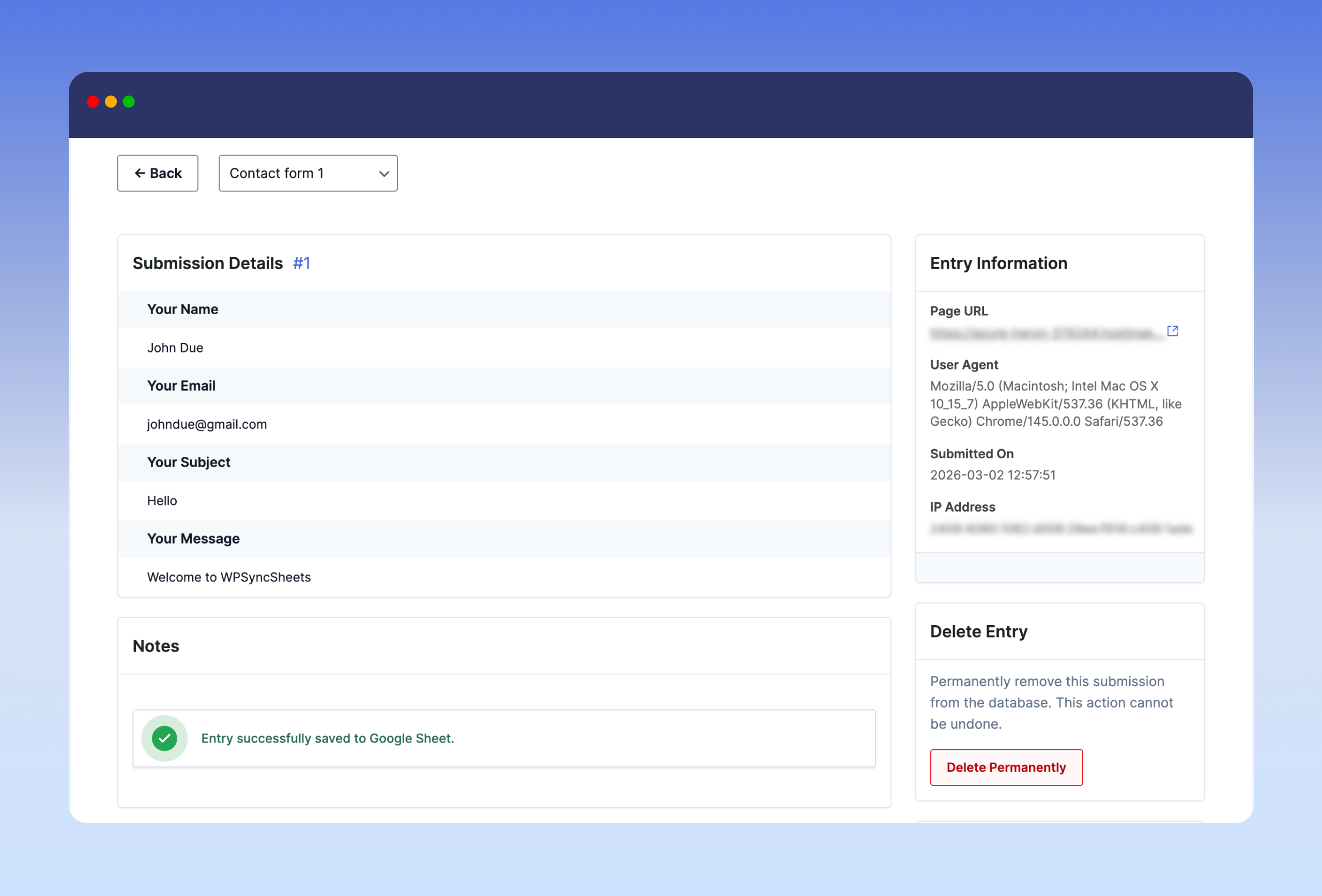
Task: Open Page URL external link icon
Action: click(x=1173, y=331)
